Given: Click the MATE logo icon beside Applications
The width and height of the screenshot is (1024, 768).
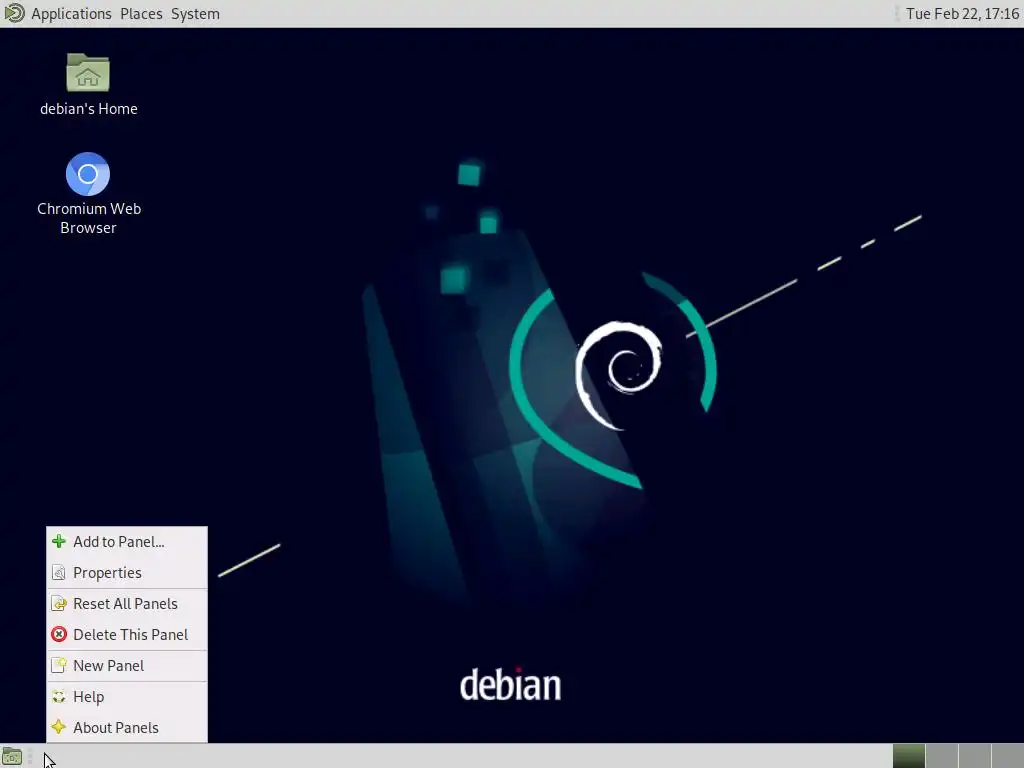Looking at the screenshot, I should tap(14, 13).
